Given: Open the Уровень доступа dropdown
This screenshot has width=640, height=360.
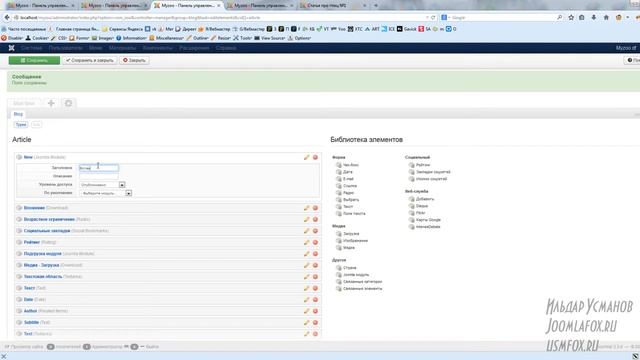Looking at the screenshot, I should [x=102, y=185].
